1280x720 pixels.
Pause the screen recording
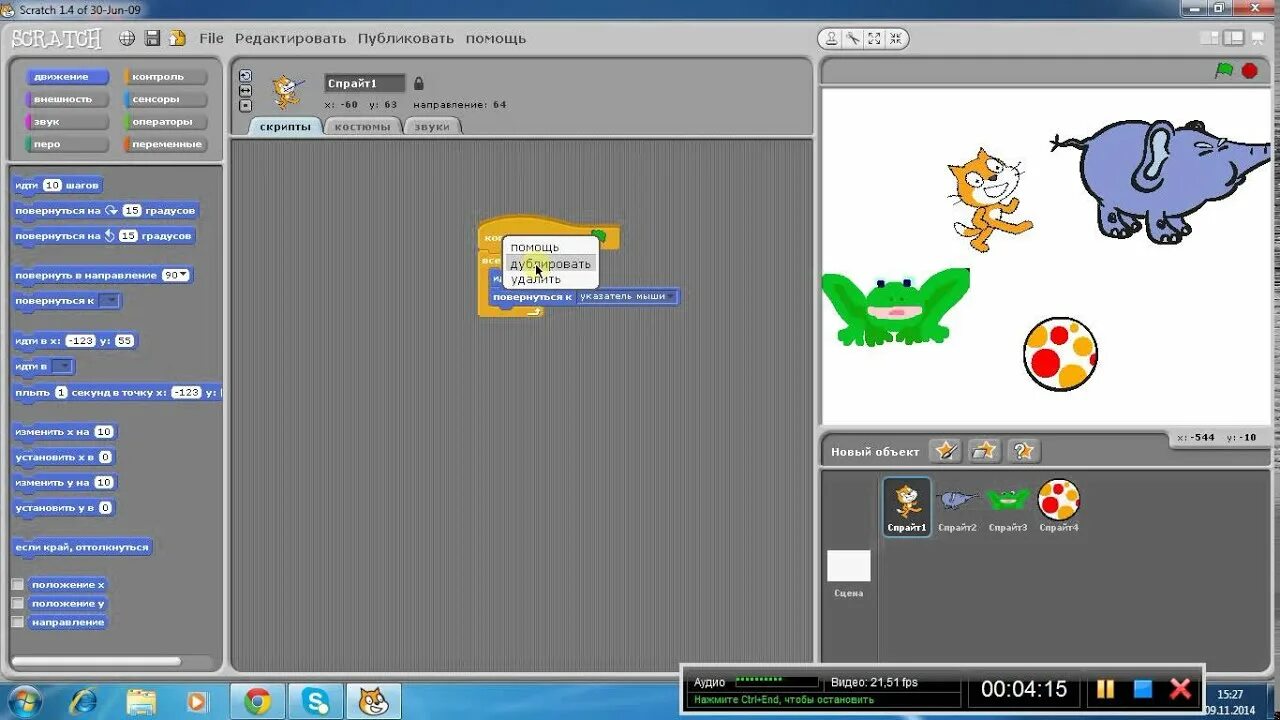[x=1105, y=689]
